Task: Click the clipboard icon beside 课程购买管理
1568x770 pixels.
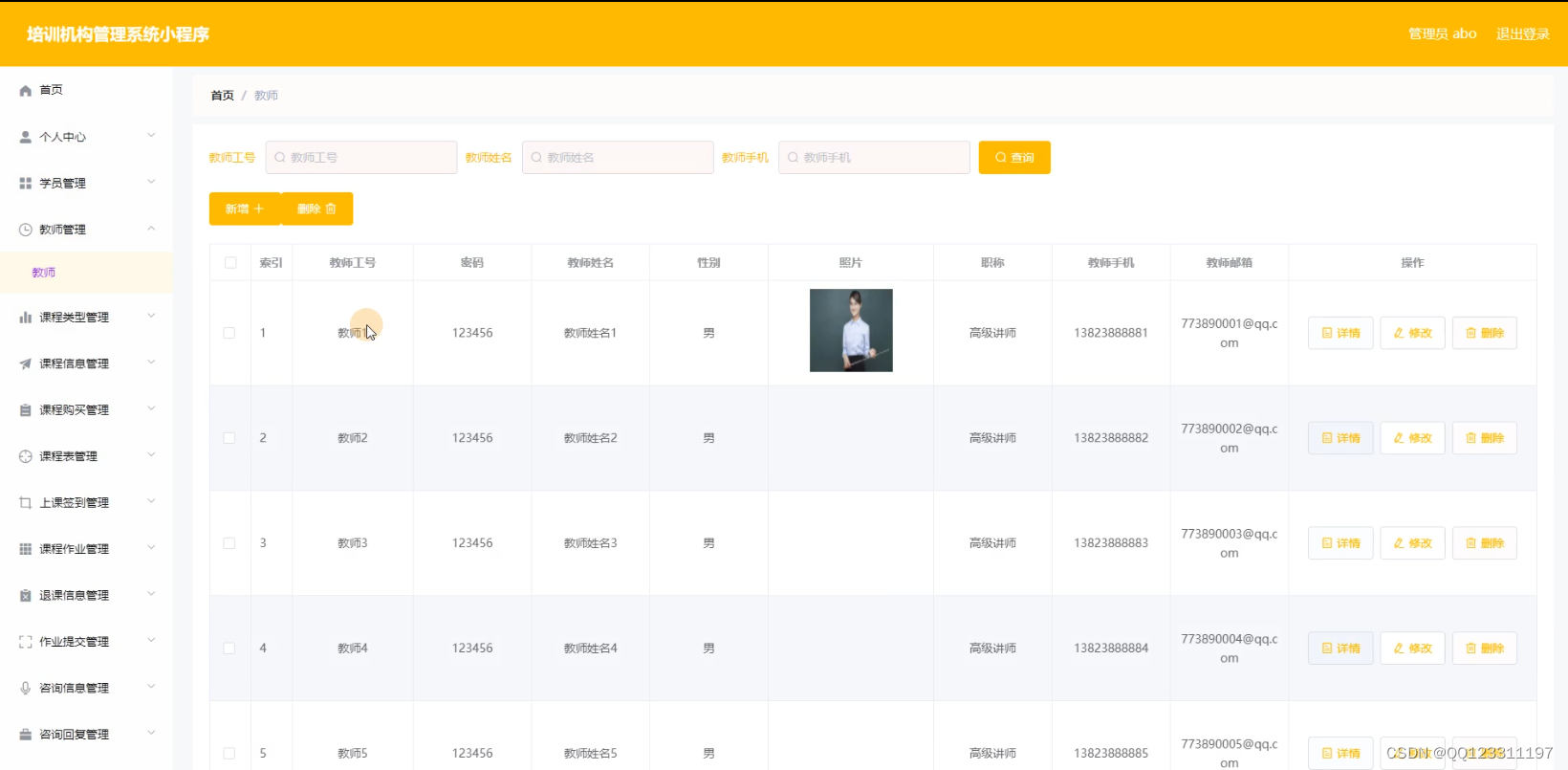Action: tap(26, 409)
